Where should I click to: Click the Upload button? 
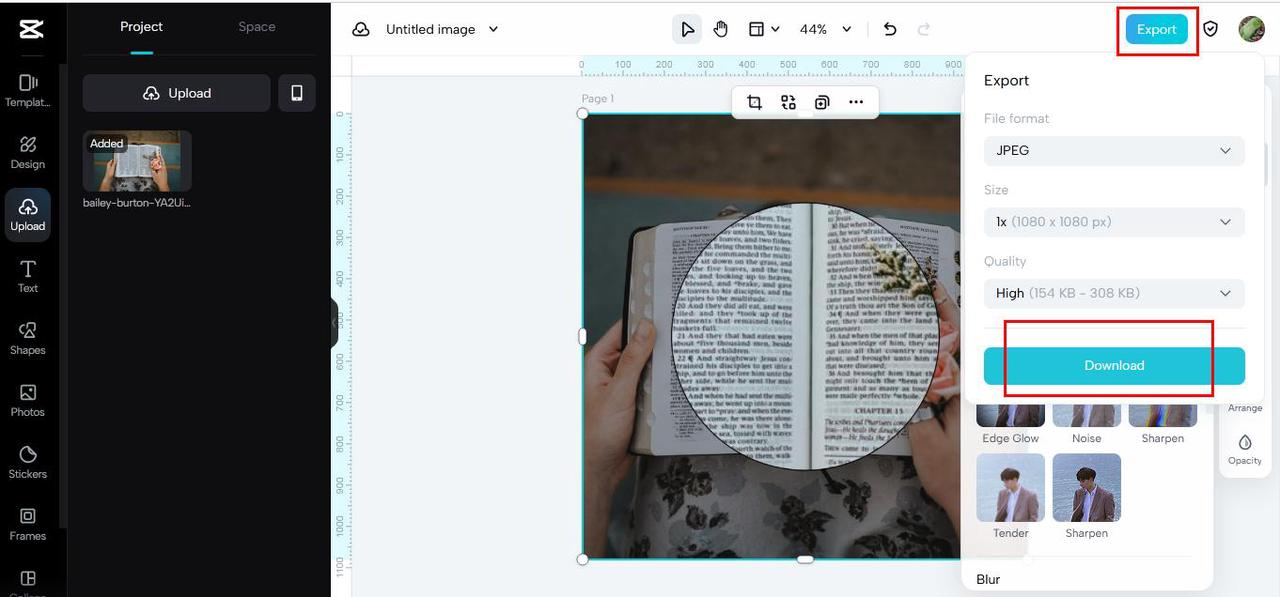click(177, 93)
